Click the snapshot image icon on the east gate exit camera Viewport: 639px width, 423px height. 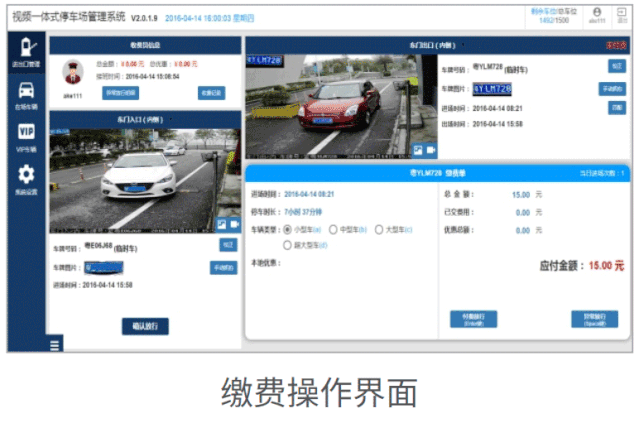tap(418, 150)
